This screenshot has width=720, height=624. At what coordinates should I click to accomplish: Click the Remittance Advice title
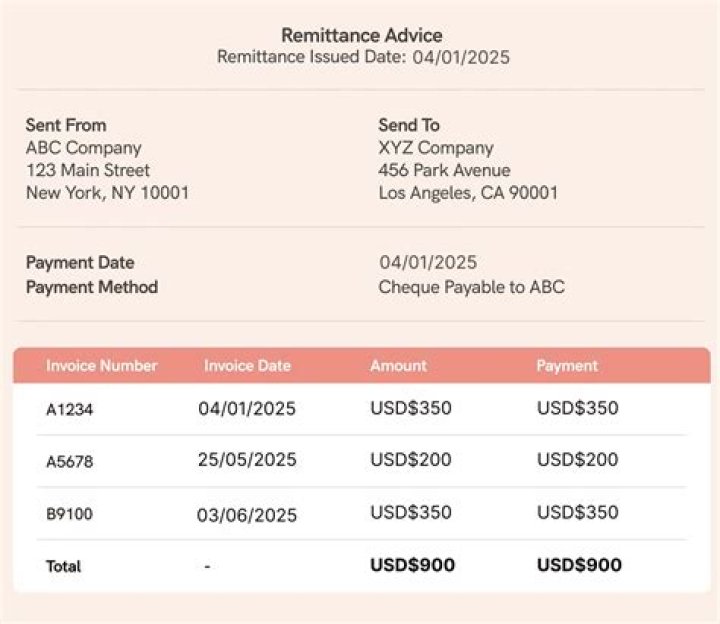point(361,36)
